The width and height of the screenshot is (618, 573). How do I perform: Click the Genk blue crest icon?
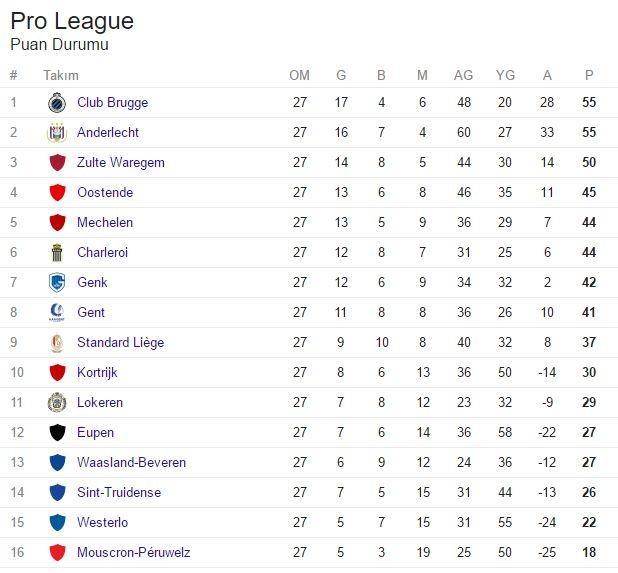pyautogui.click(x=57, y=283)
